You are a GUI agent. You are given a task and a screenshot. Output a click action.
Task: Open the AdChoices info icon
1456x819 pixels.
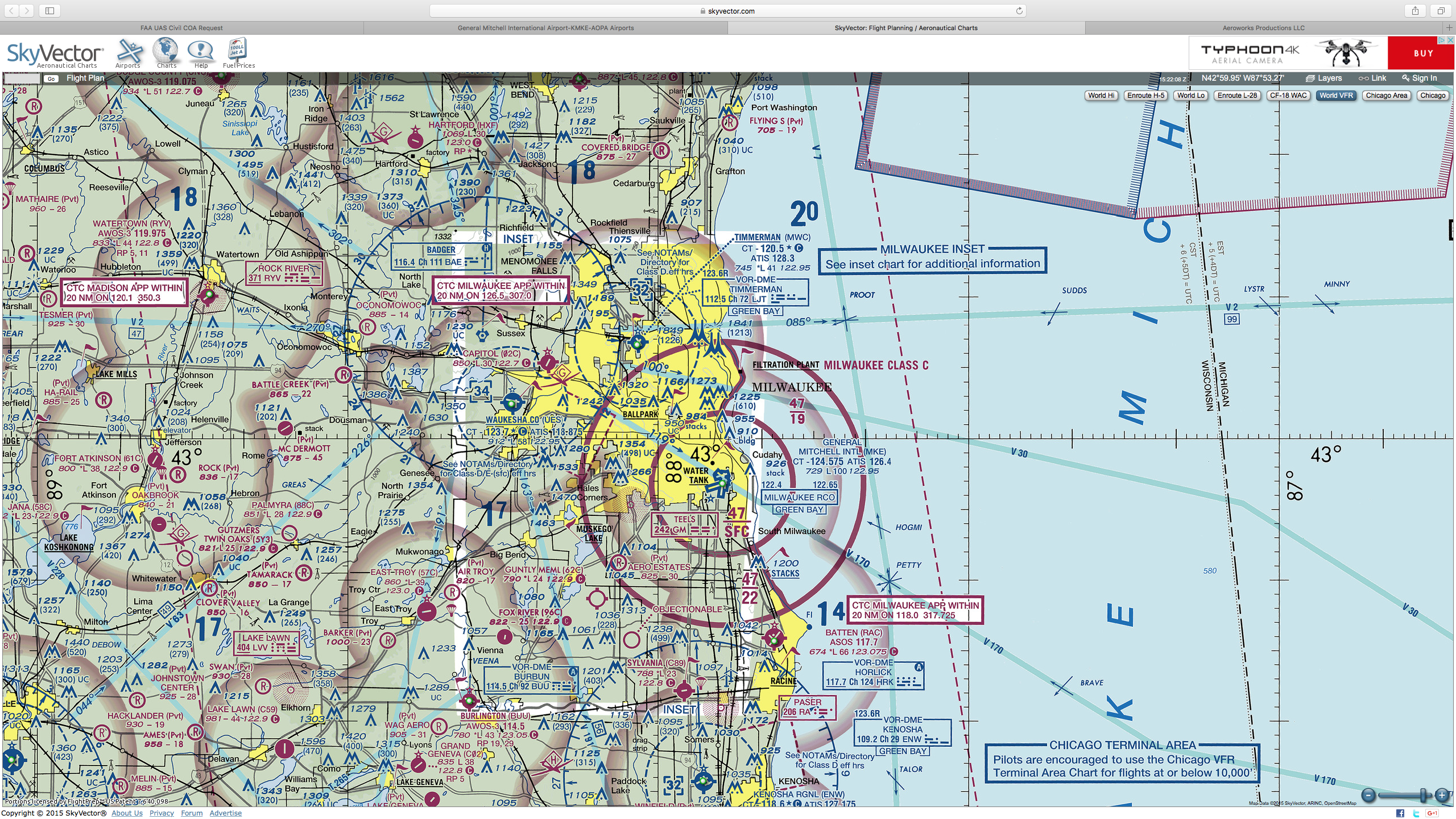coord(1442,40)
